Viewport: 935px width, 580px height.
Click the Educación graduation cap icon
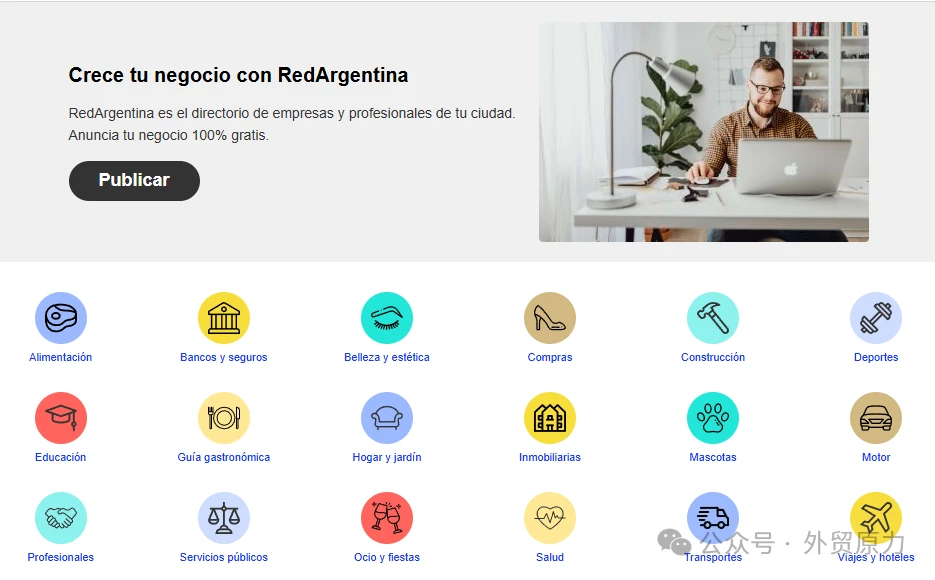(x=61, y=418)
